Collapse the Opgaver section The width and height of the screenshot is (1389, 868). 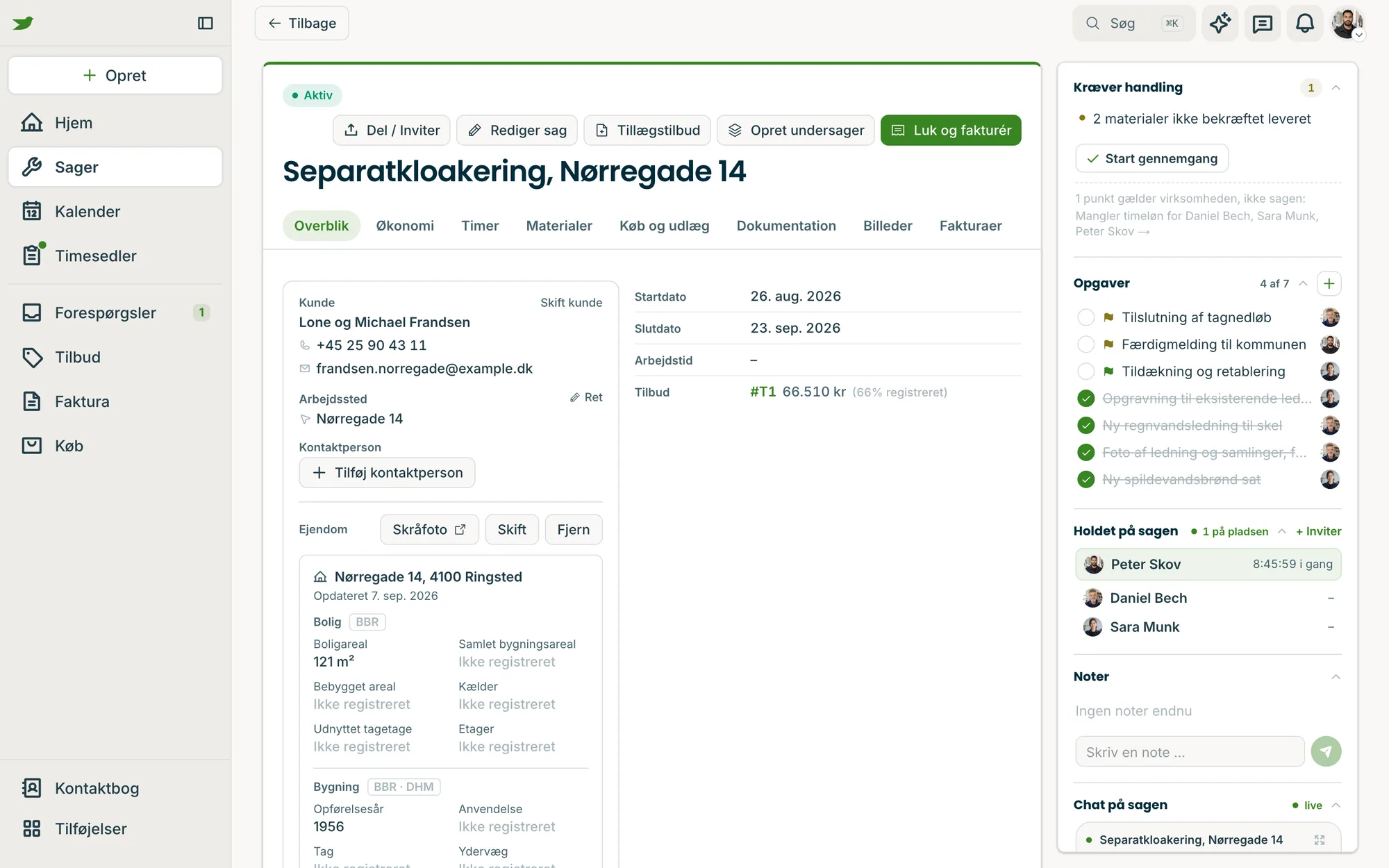[1303, 283]
